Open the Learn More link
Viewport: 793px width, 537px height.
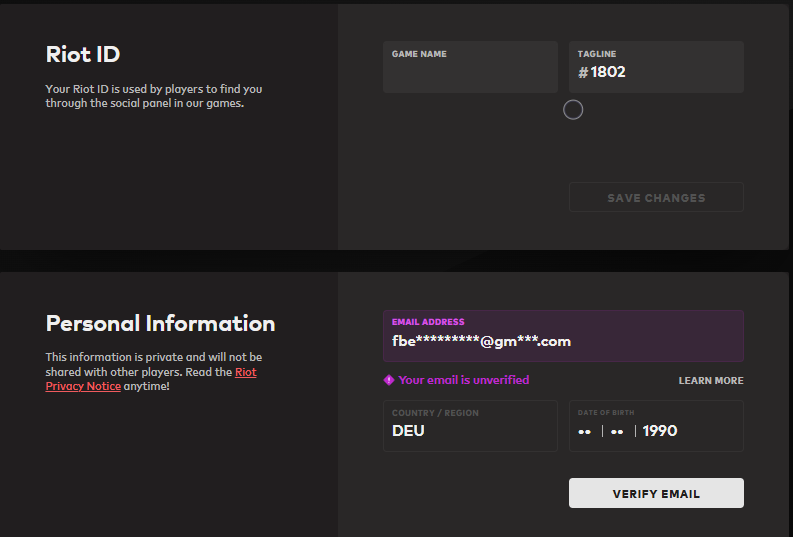coord(711,381)
